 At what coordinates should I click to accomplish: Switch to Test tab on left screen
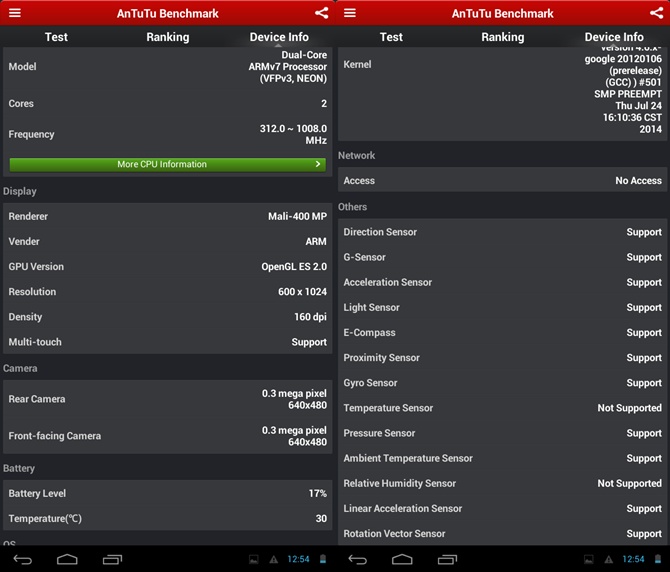[x=56, y=37]
